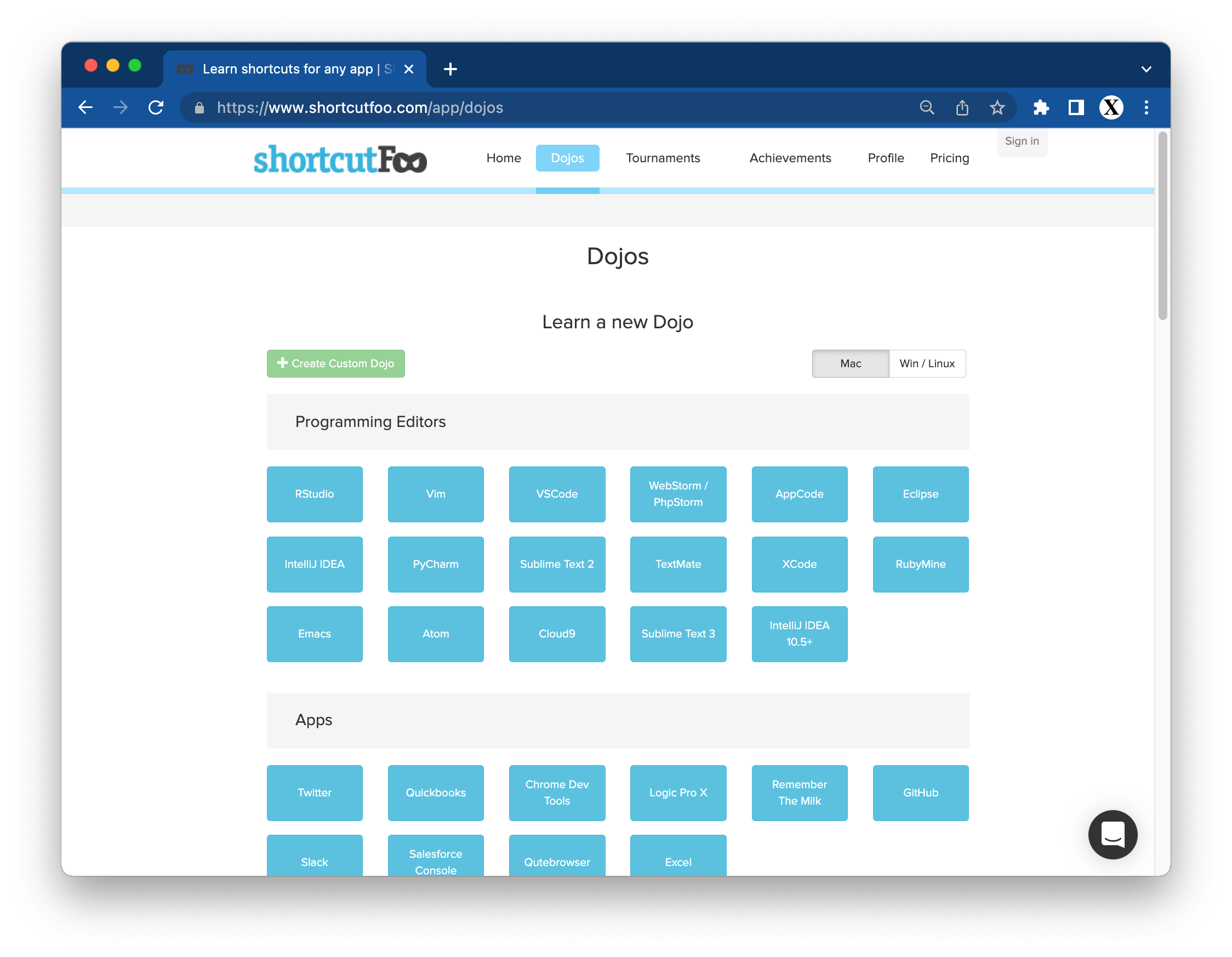The image size is (1232, 957).
Task: Select the Cloud9 dojo
Action: [557, 634]
